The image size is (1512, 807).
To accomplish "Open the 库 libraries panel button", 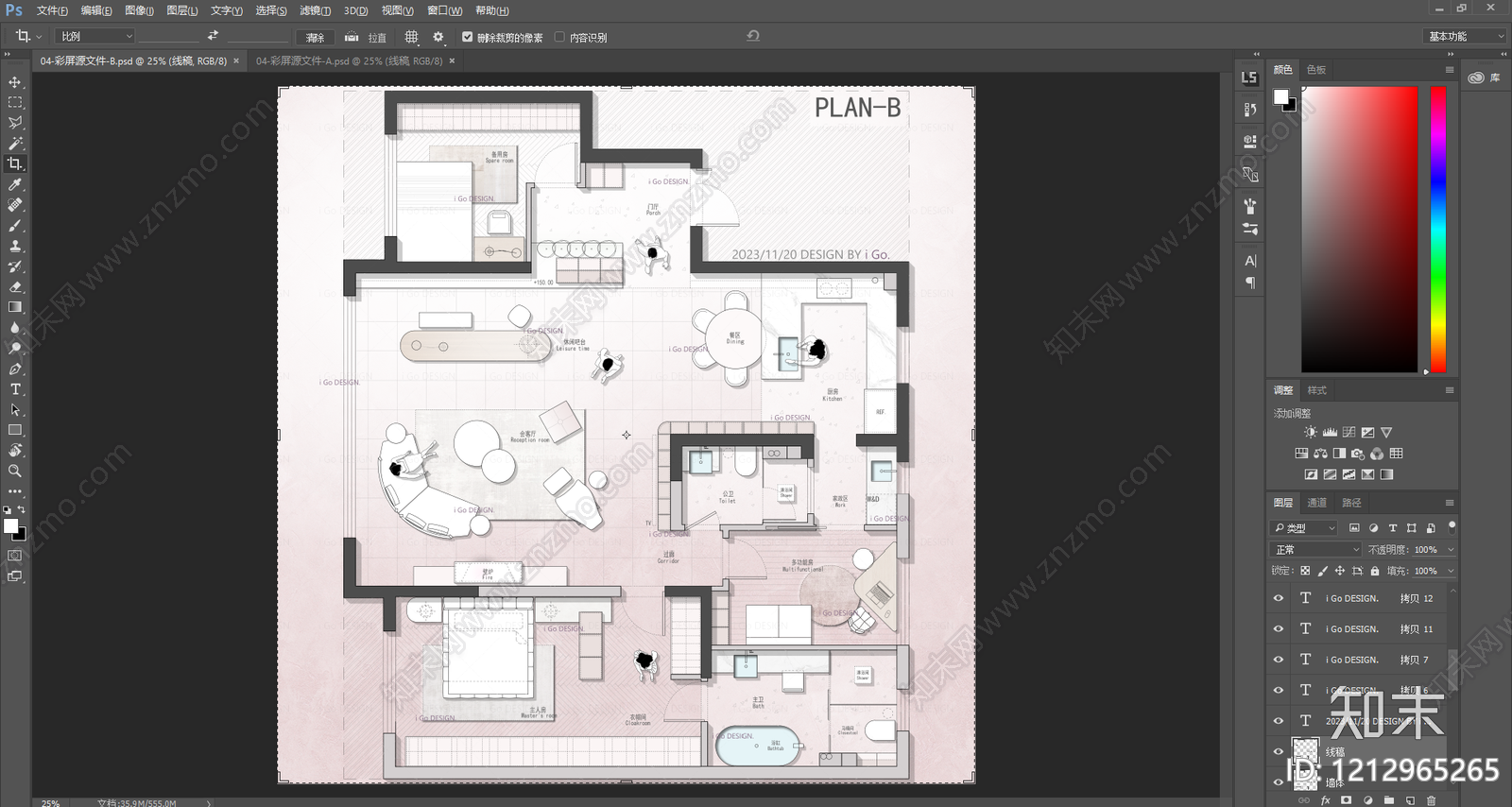I will [x=1485, y=77].
